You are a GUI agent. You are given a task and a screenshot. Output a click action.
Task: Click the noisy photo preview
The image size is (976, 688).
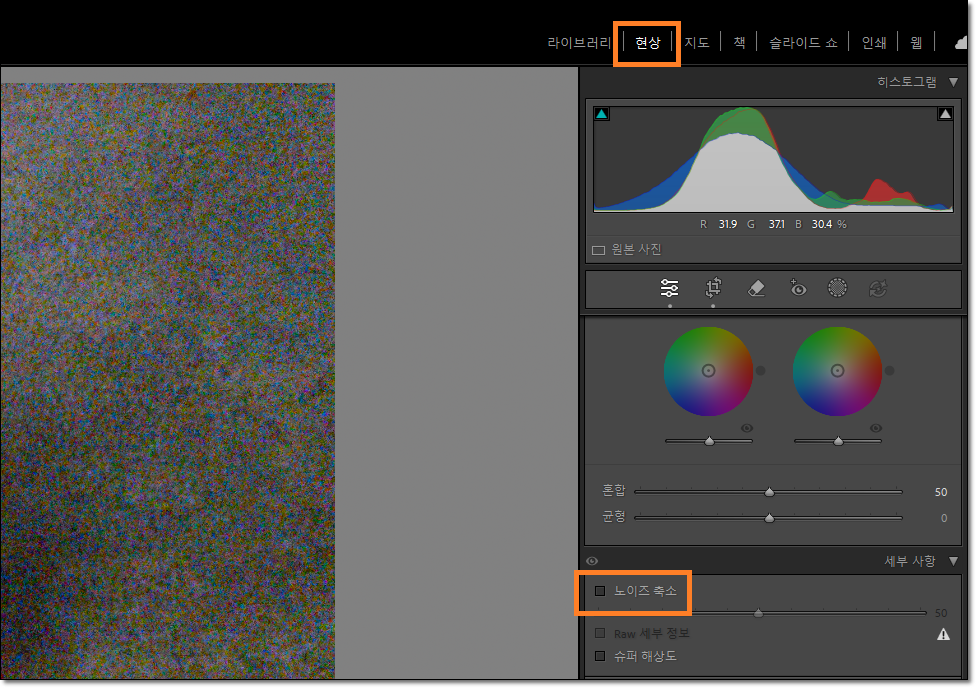[167, 381]
